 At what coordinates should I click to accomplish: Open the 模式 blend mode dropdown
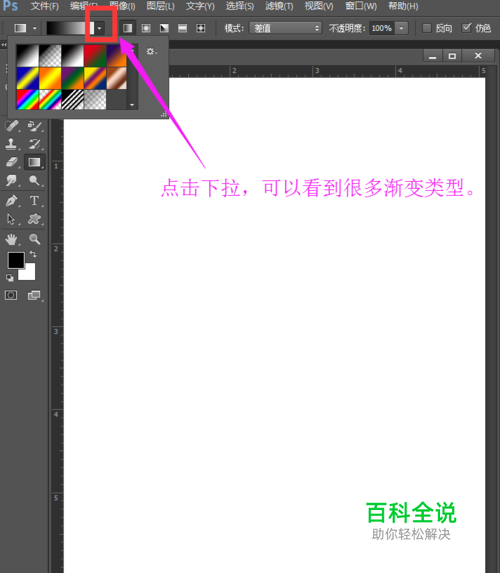285,28
